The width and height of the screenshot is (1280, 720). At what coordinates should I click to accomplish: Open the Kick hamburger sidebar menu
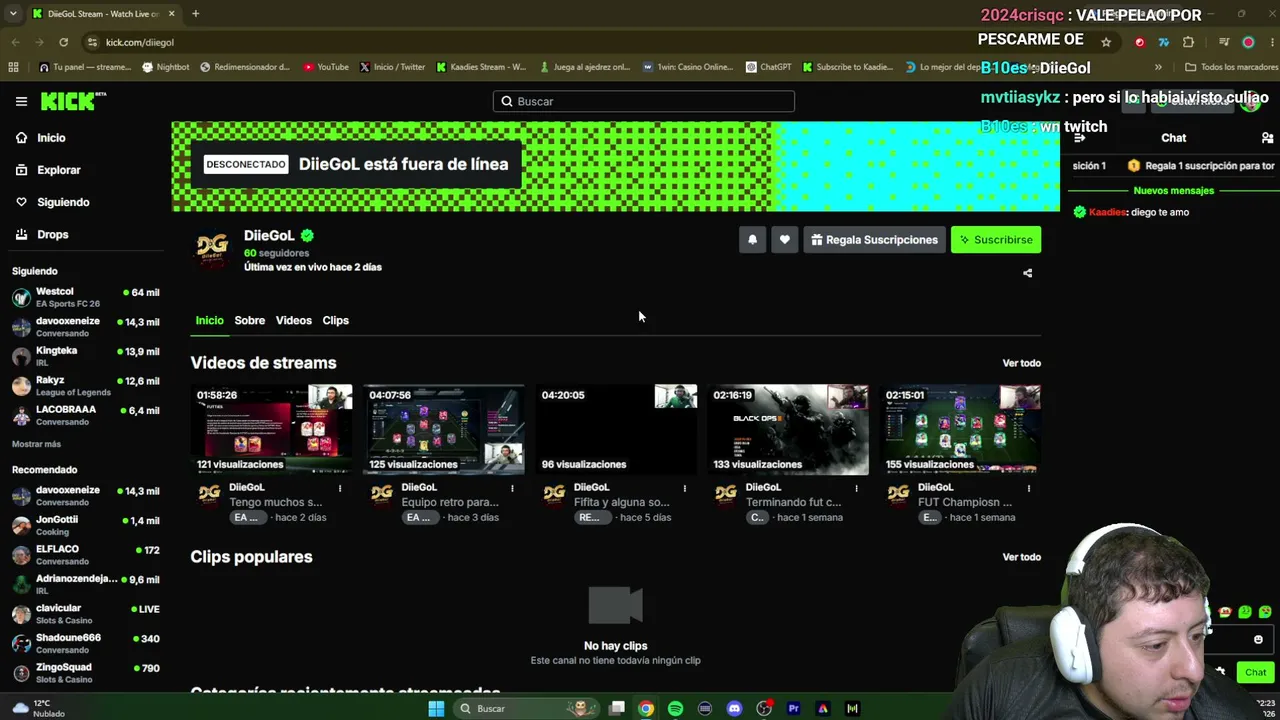21,101
